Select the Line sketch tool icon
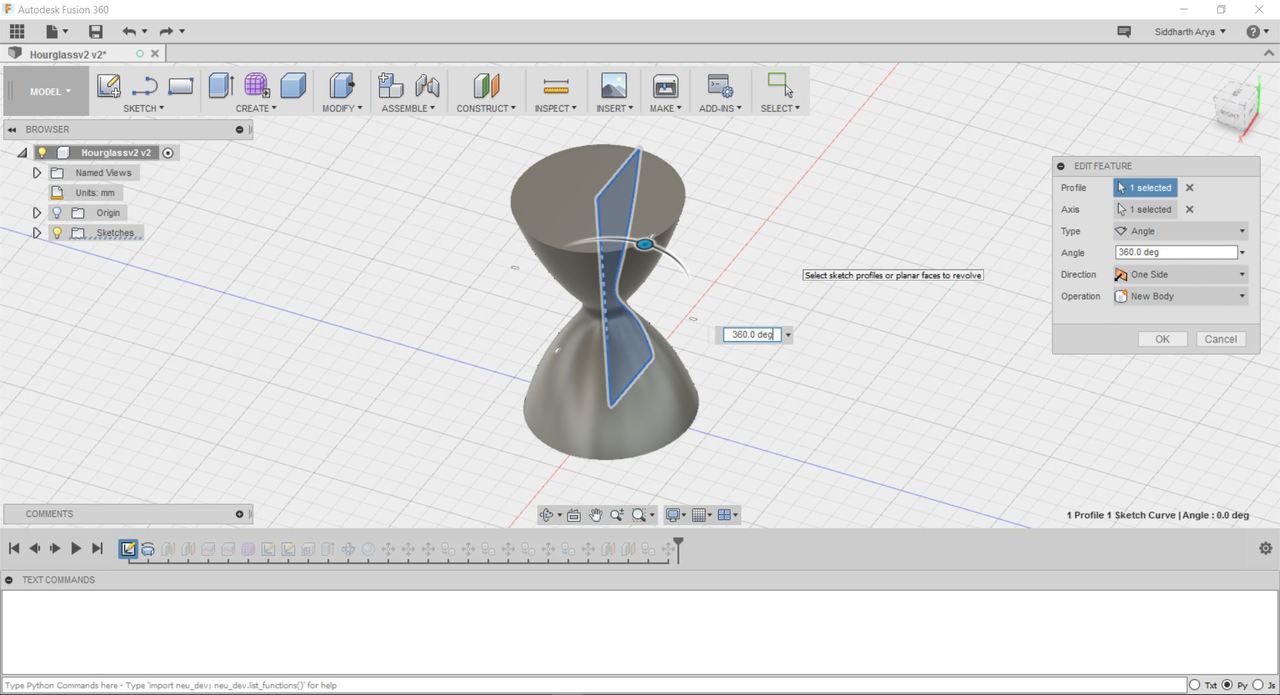The width and height of the screenshot is (1280, 695). pos(145,86)
